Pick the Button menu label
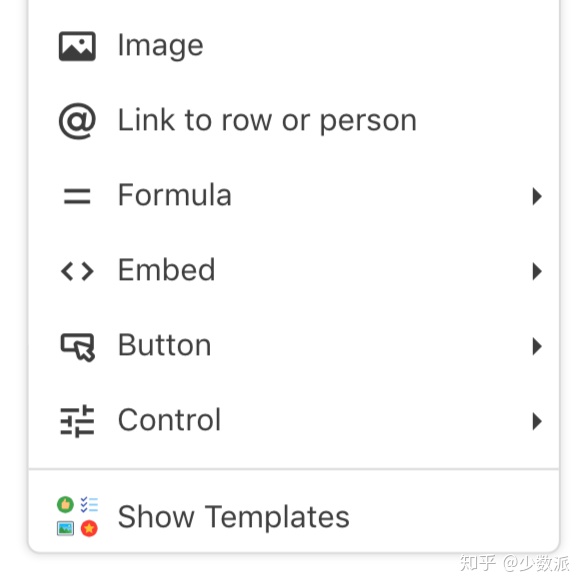This screenshot has height=588, width=585. [164, 345]
